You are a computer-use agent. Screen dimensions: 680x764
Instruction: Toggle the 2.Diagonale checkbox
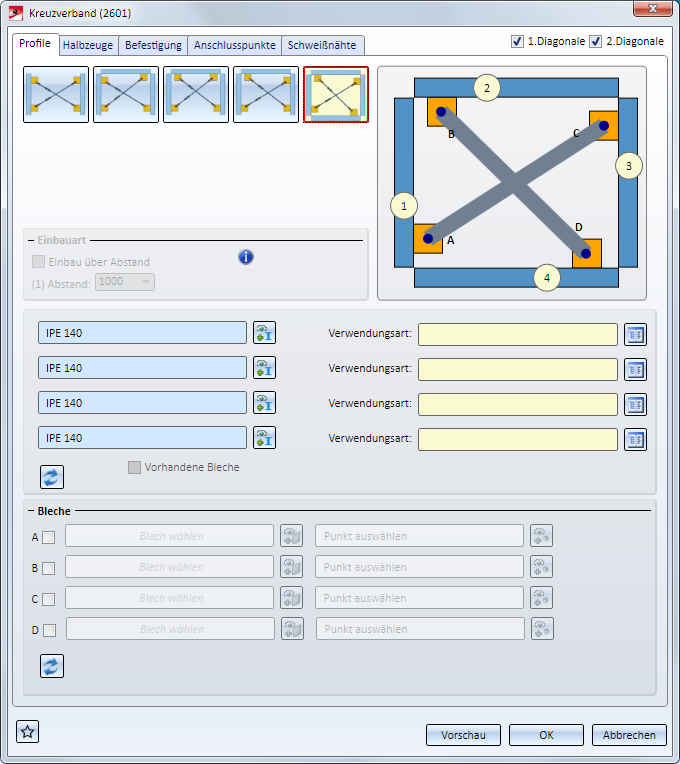[x=595, y=41]
